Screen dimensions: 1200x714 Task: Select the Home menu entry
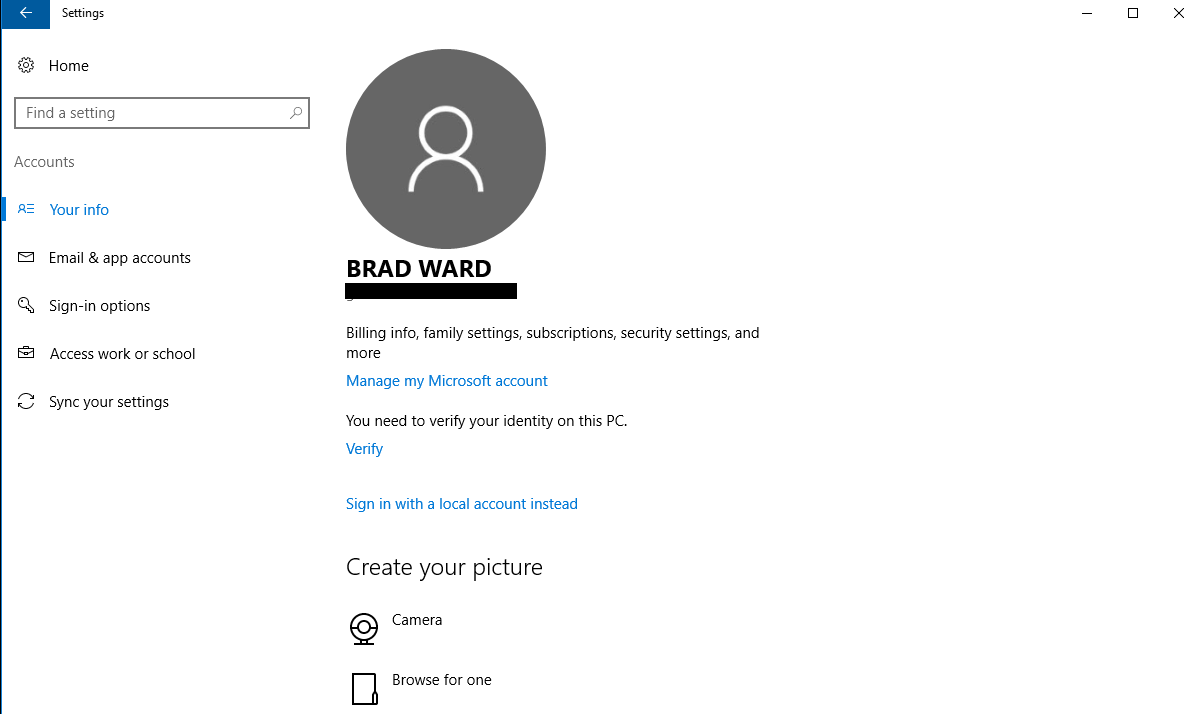coord(68,65)
